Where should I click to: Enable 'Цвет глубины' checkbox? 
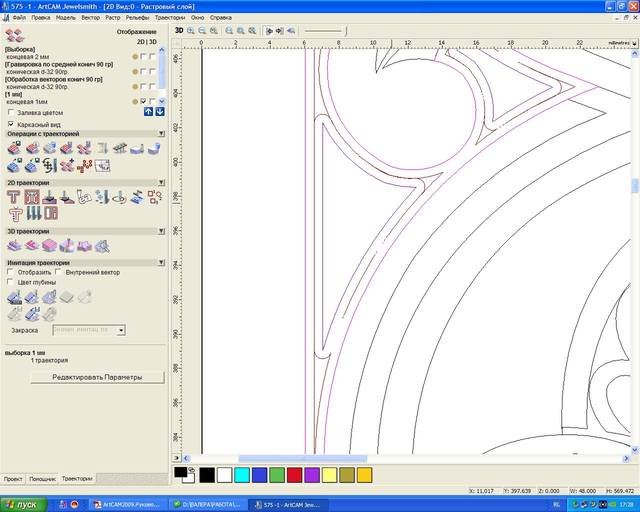coord(11,282)
